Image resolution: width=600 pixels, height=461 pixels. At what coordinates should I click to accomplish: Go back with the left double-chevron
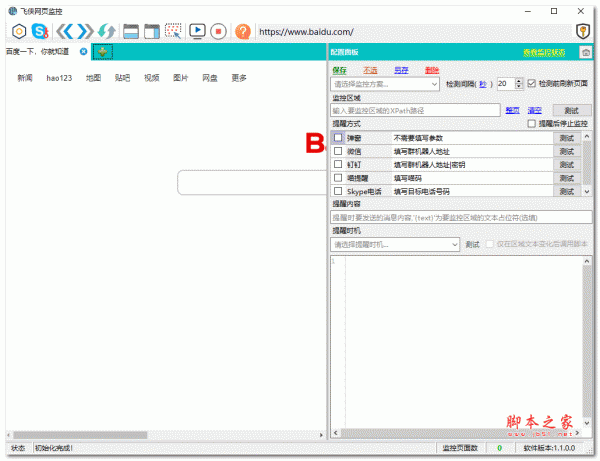(x=65, y=31)
